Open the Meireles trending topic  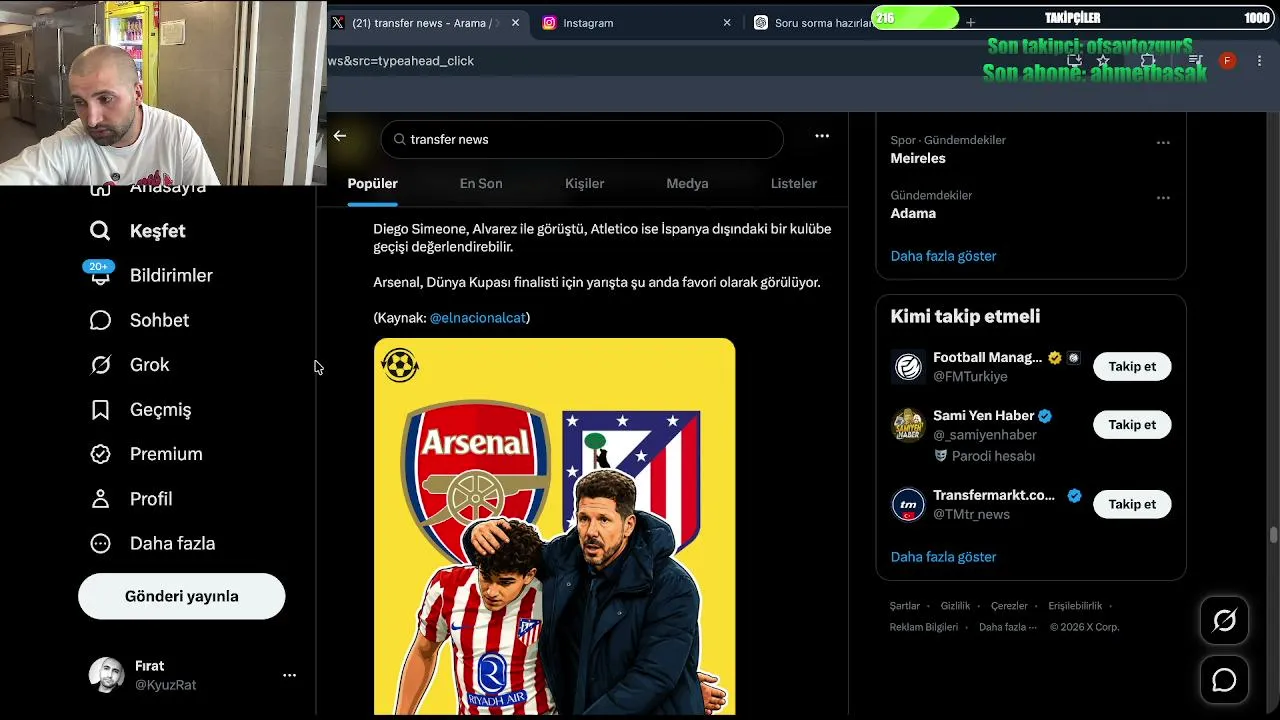pyautogui.click(x=918, y=158)
